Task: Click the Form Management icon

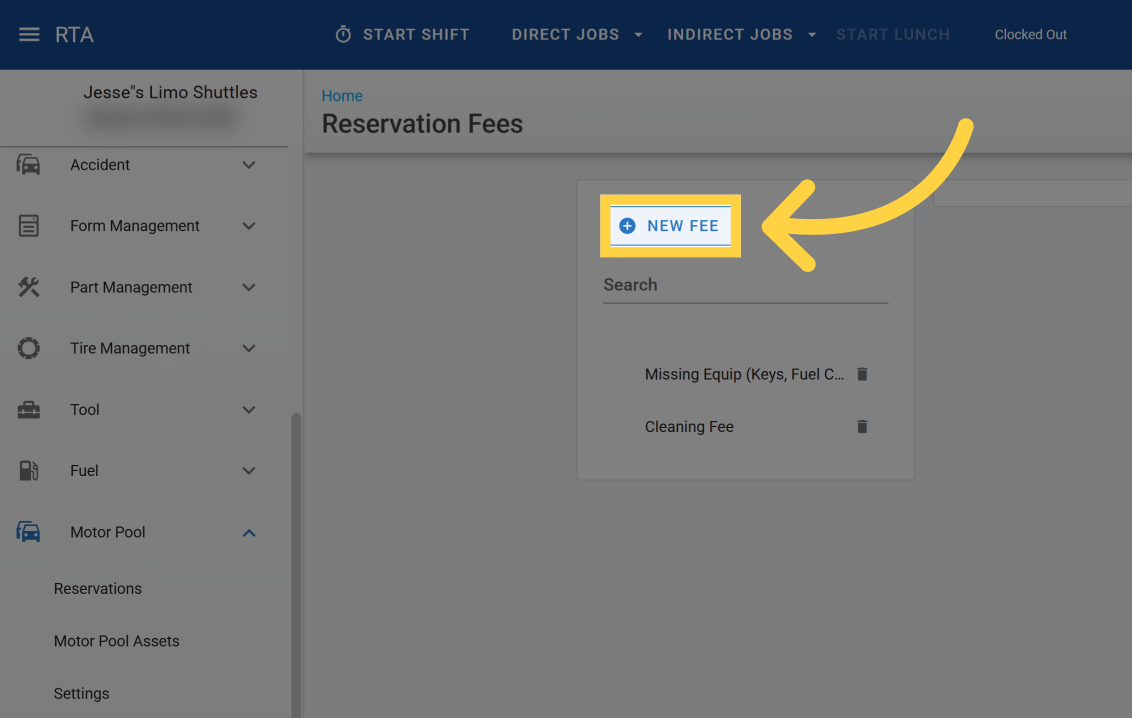Action: pyautogui.click(x=29, y=226)
